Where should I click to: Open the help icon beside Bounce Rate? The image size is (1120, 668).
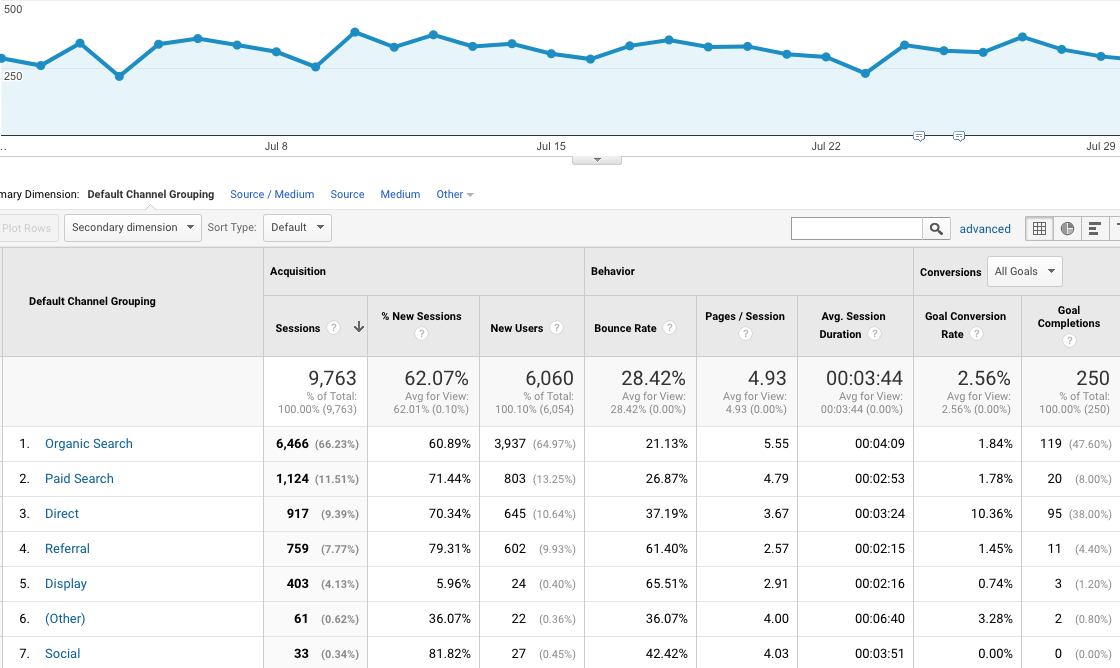click(669, 328)
